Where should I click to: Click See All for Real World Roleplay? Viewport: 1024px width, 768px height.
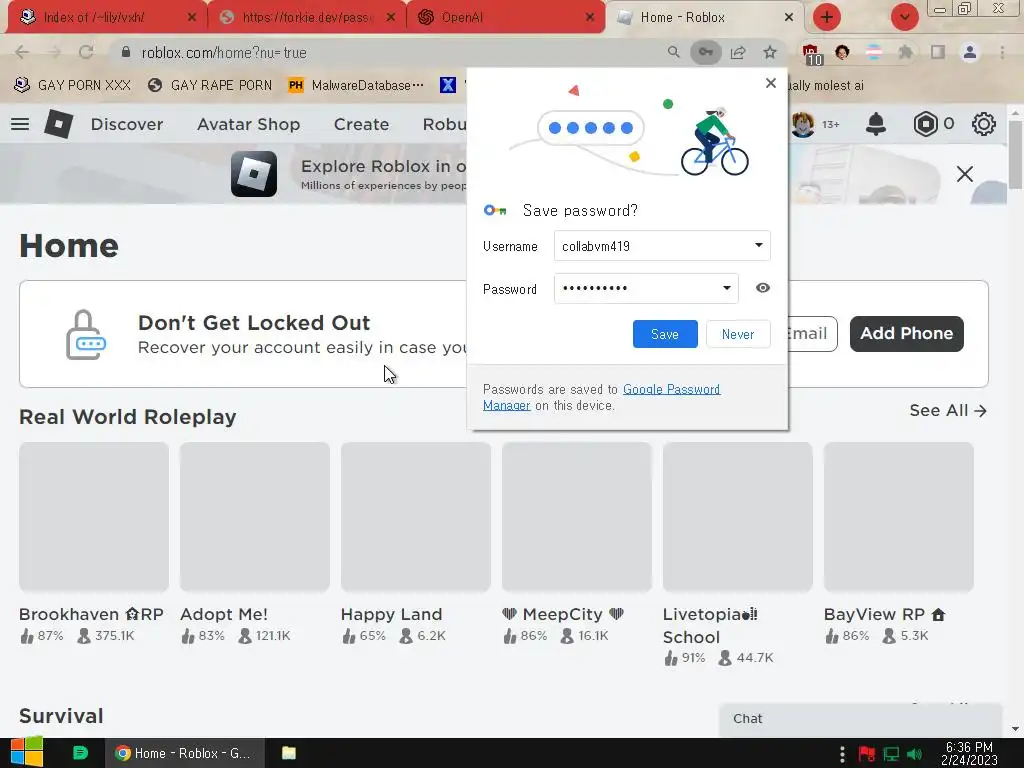pyautogui.click(x=948, y=410)
